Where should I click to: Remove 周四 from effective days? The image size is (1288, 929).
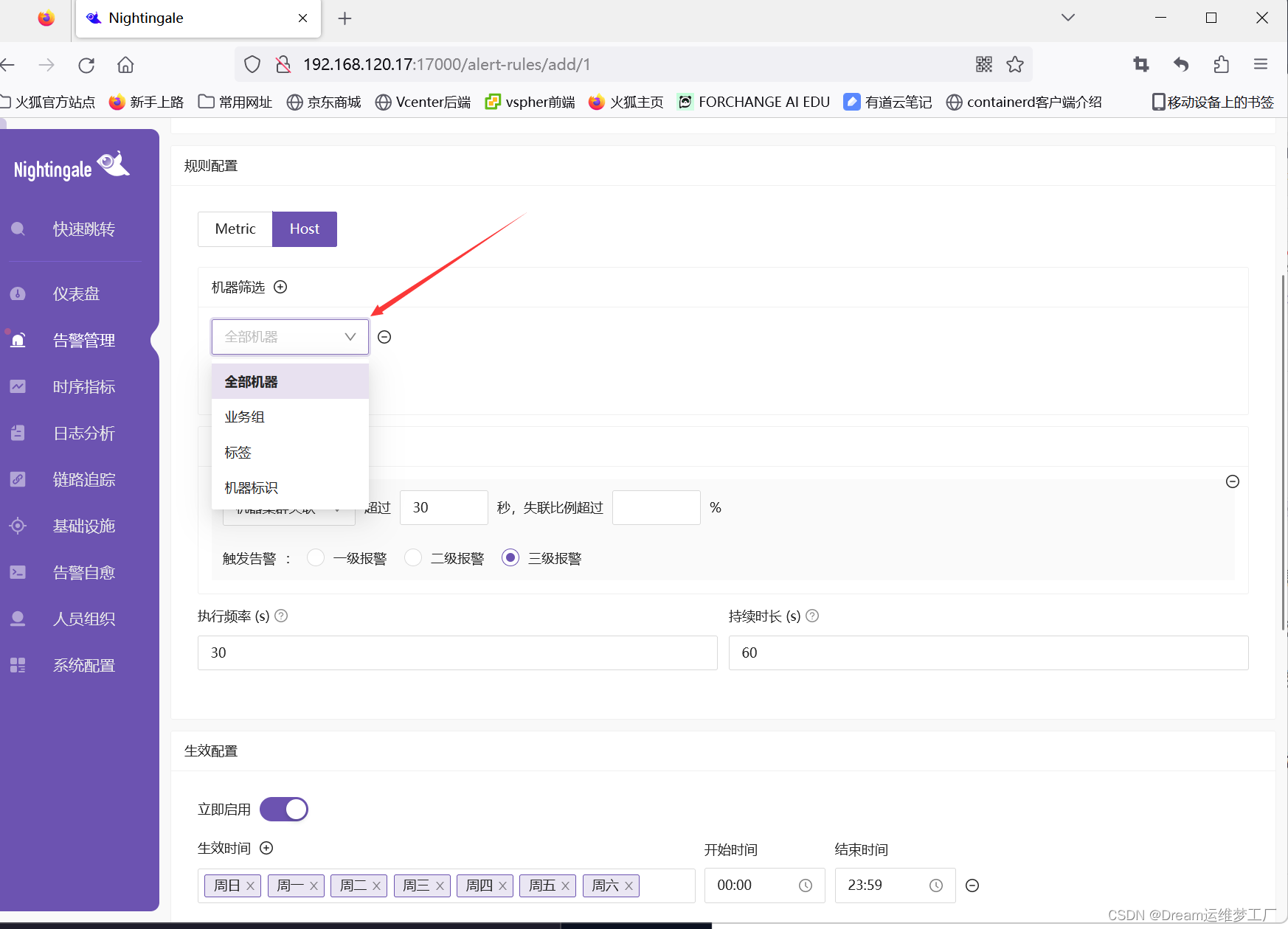coord(502,886)
